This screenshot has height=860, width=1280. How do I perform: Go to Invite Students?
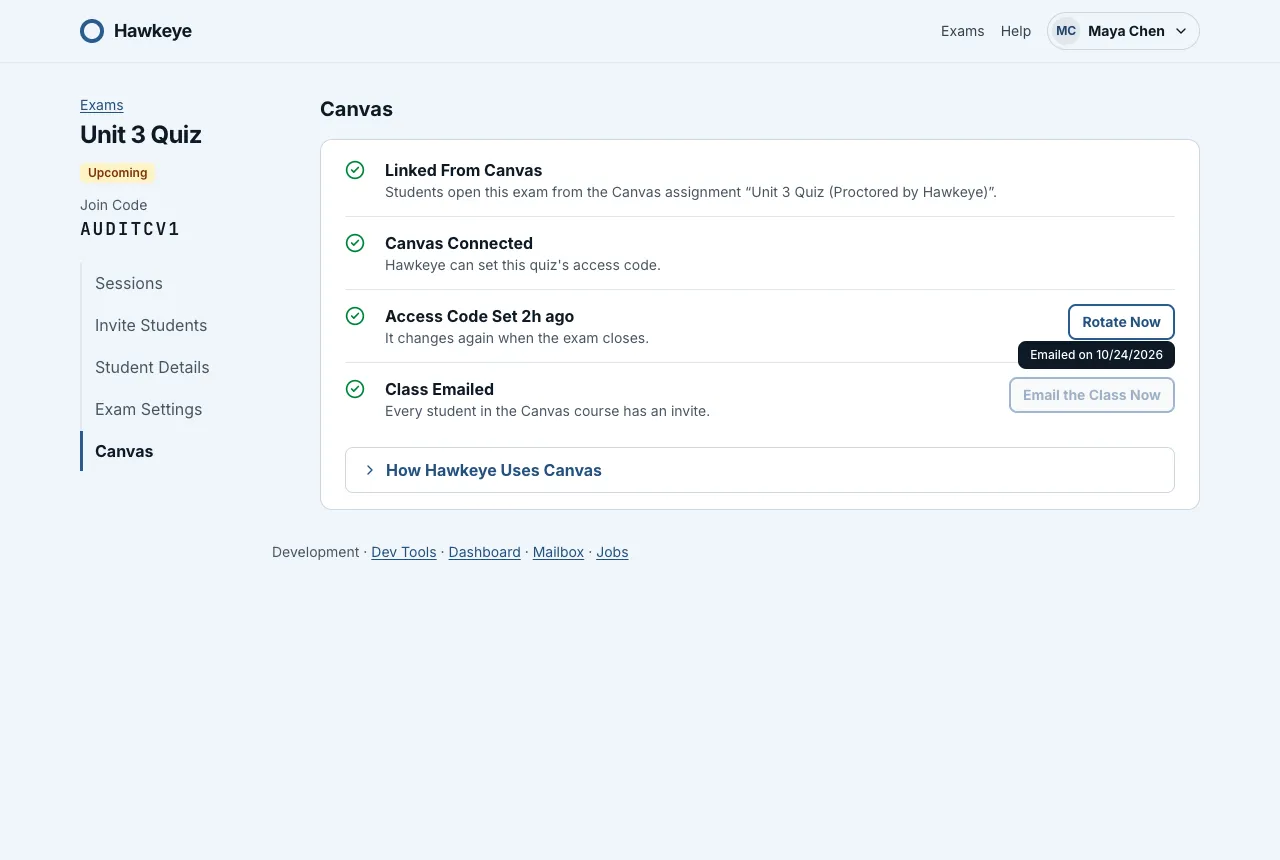pyautogui.click(x=151, y=325)
